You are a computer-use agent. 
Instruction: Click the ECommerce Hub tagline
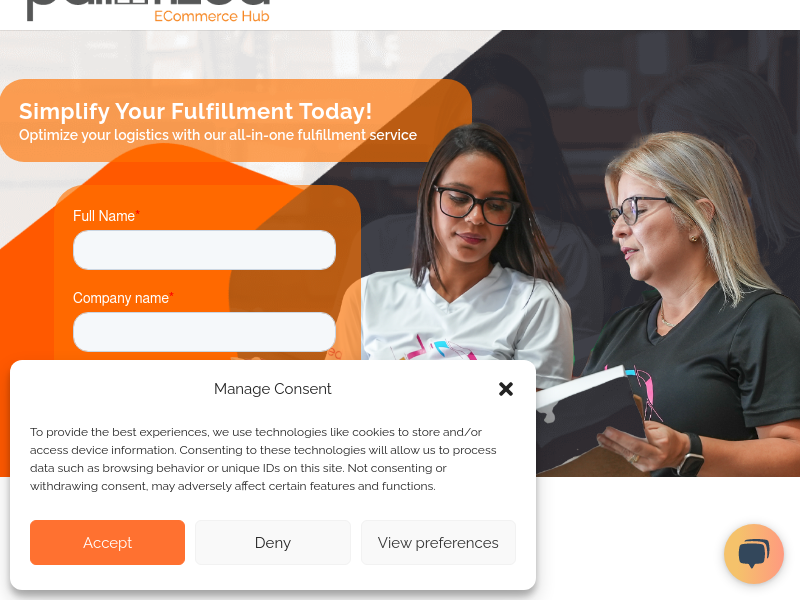(212, 16)
